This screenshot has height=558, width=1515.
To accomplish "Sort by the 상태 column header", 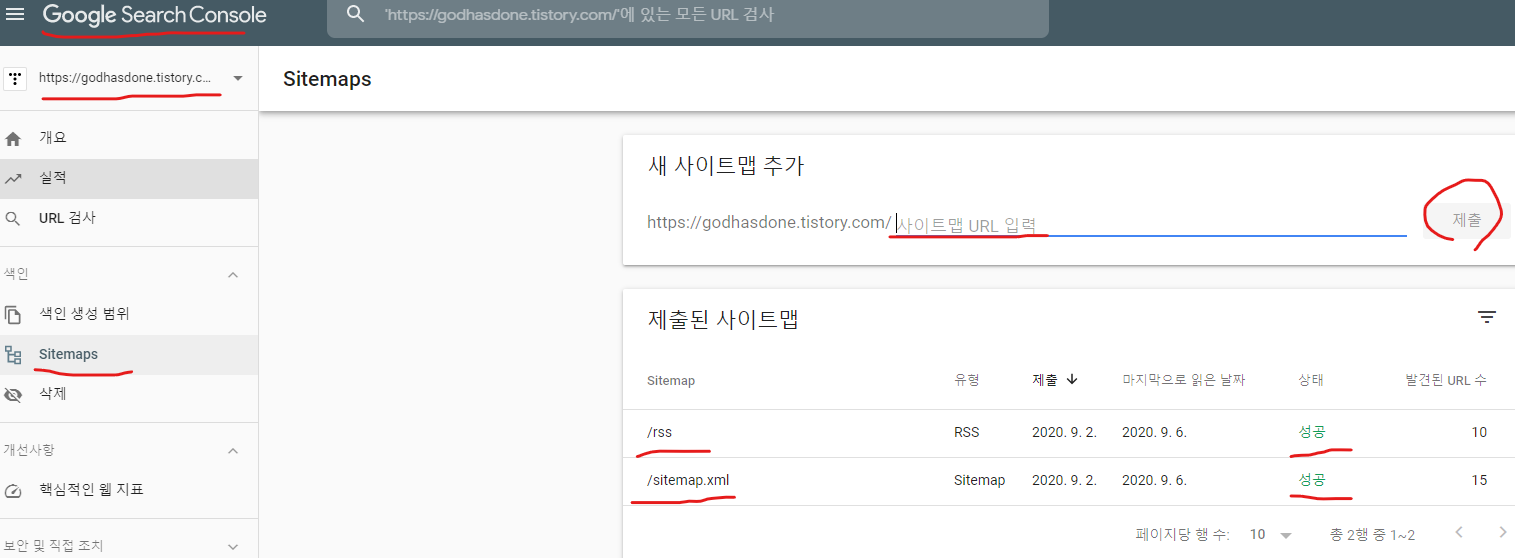I will coord(1311,380).
